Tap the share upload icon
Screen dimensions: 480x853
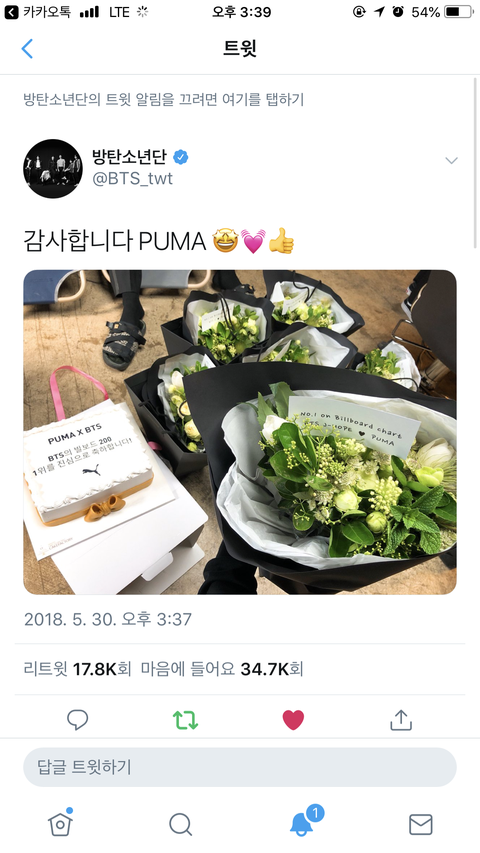[x=401, y=719]
